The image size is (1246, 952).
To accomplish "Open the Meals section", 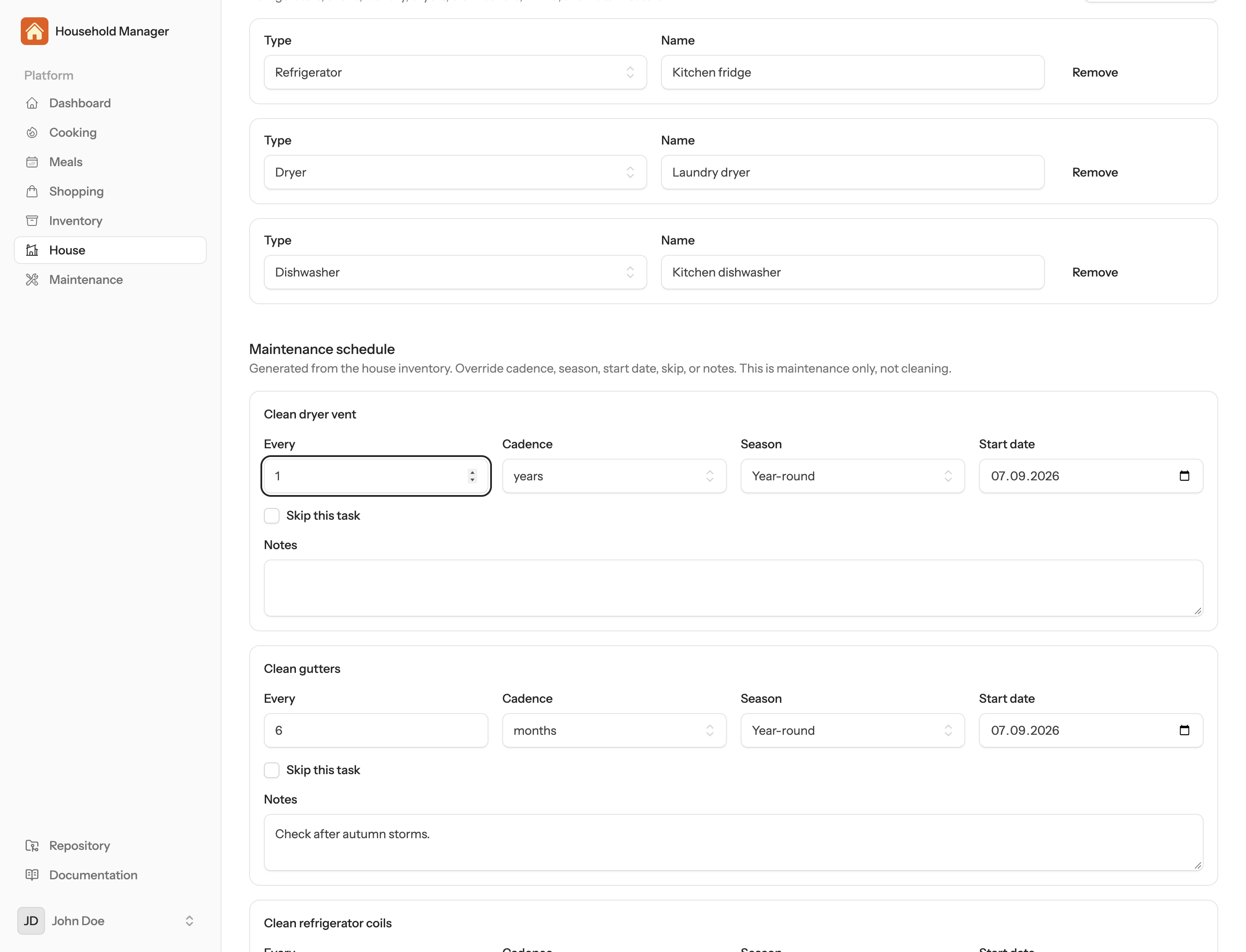I will pos(110,162).
